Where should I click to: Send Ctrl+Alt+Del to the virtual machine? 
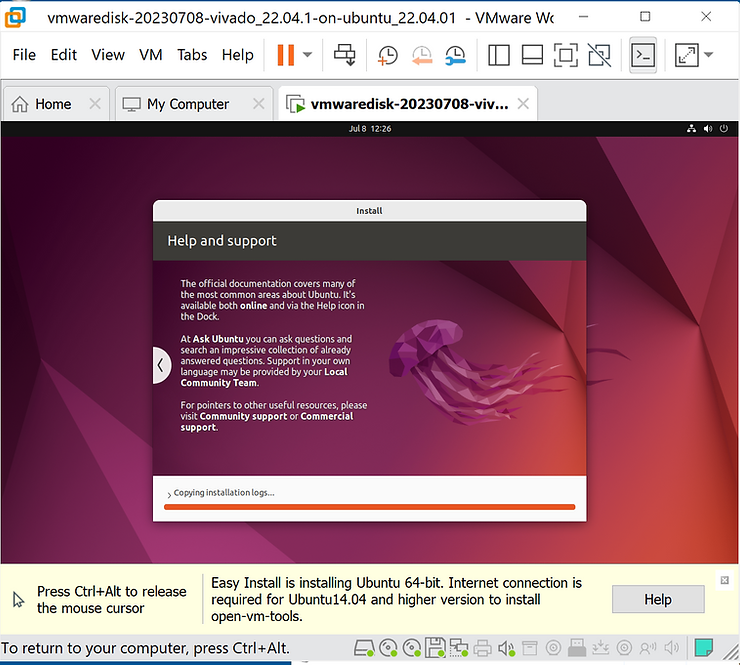pos(345,55)
